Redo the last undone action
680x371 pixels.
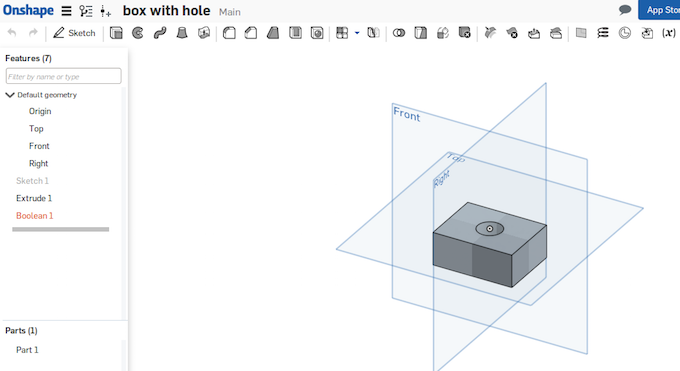pos(33,33)
